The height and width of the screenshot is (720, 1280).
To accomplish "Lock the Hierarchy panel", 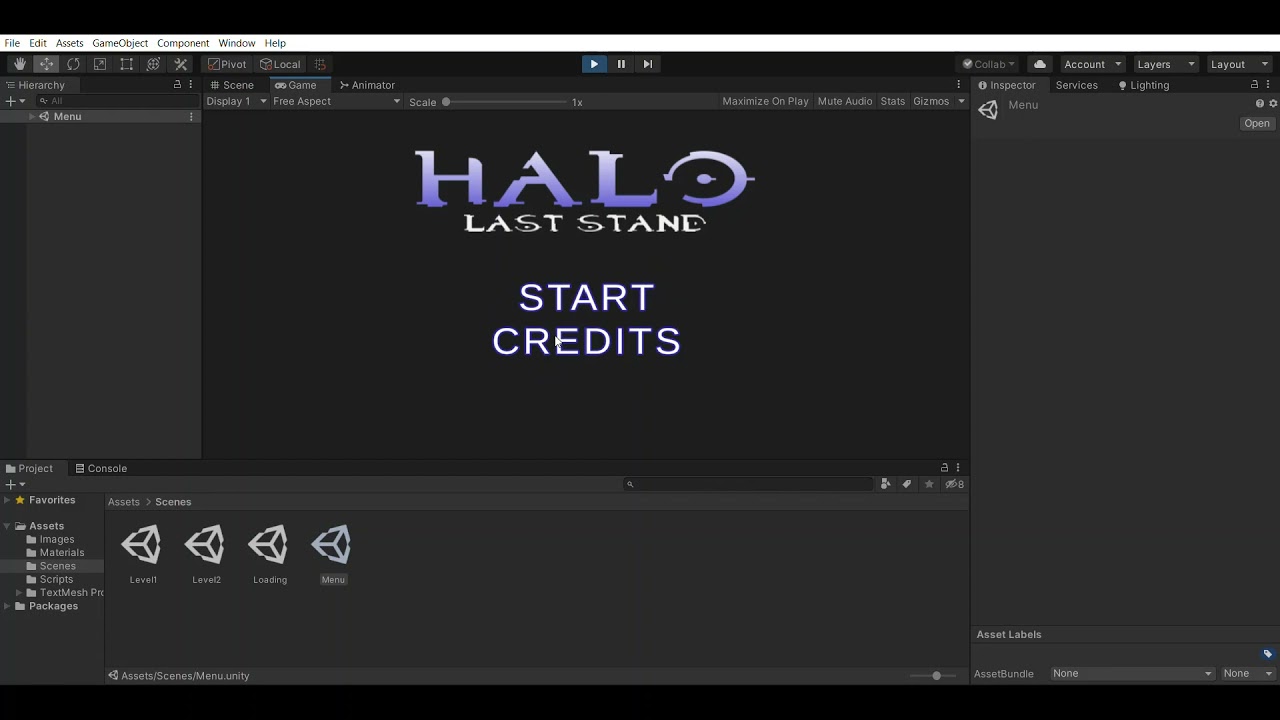I will point(177,85).
